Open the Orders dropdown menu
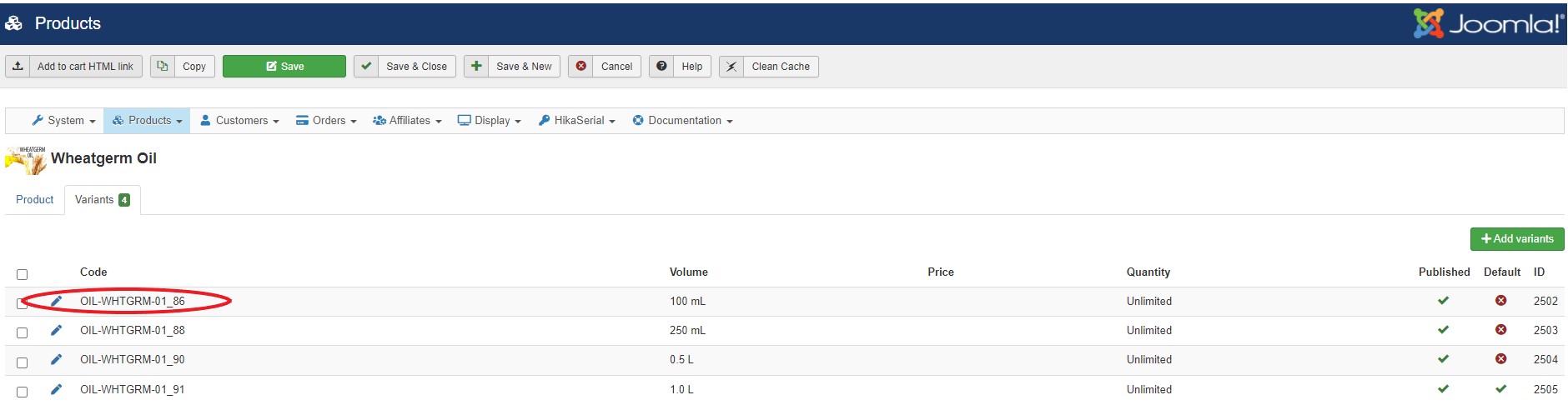The height and width of the screenshot is (420, 1568). coord(326,121)
